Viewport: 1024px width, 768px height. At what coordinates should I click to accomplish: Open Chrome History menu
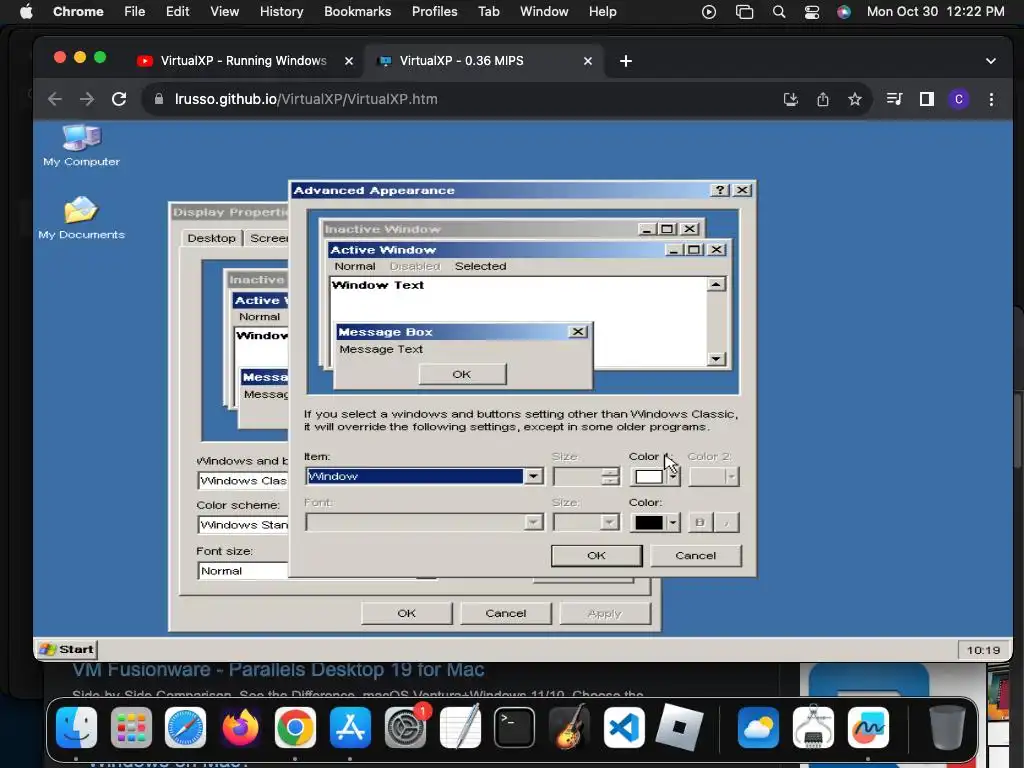click(281, 12)
